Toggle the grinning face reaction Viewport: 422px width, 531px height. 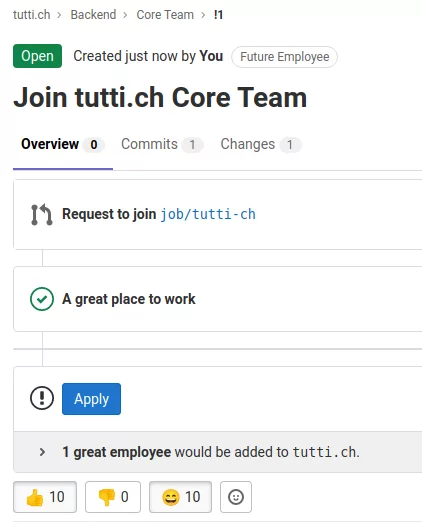pos(181,497)
